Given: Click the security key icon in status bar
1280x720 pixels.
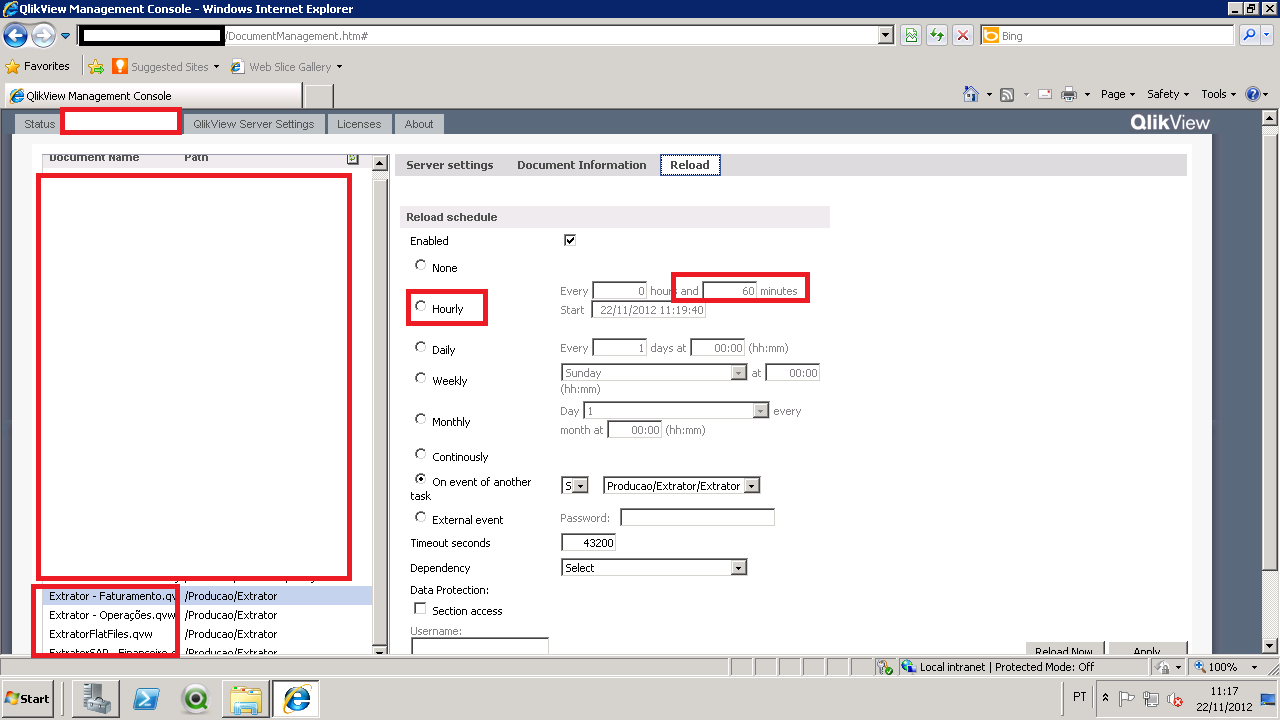Looking at the screenshot, I should pos(884,667).
